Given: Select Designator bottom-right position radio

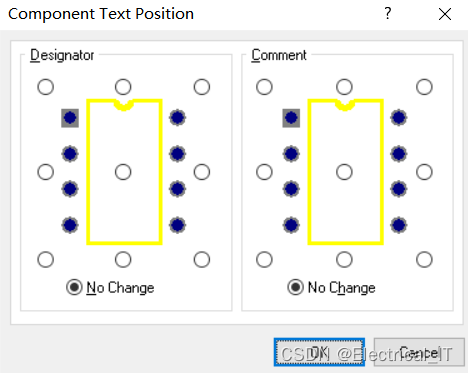Looking at the screenshot, I should click(x=202, y=259).
